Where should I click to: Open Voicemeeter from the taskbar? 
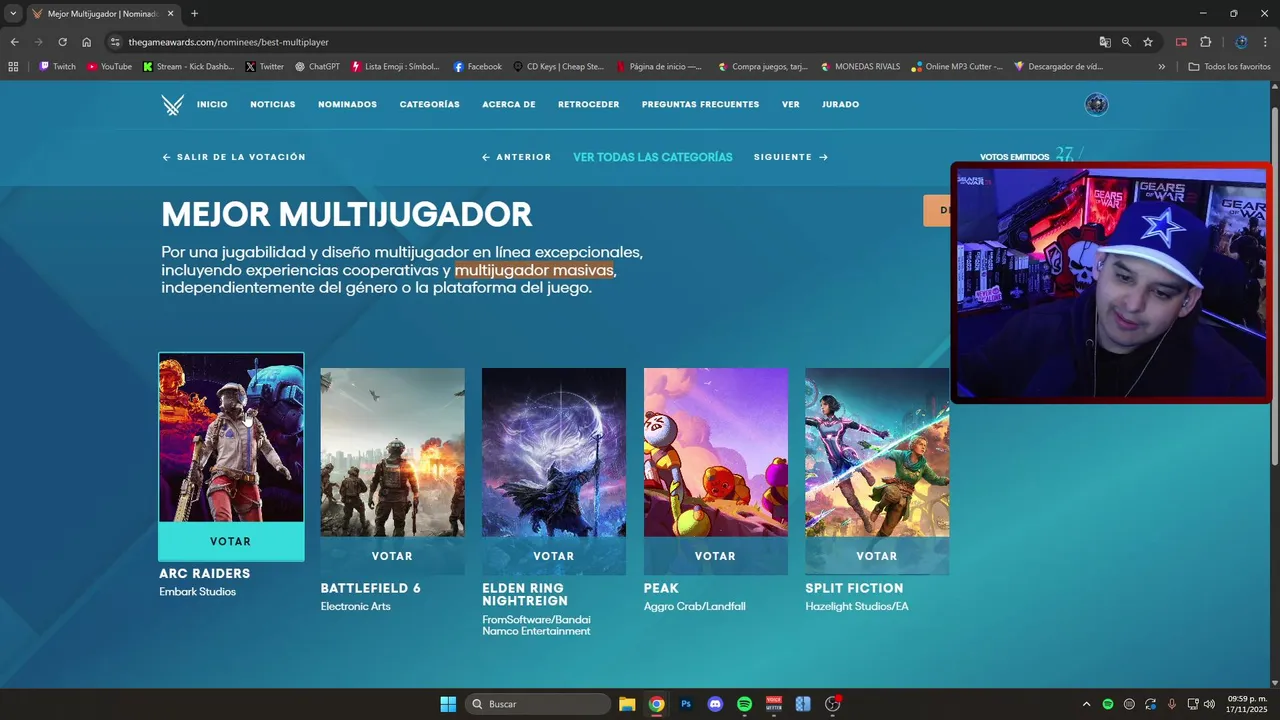(x=773, y=704)
